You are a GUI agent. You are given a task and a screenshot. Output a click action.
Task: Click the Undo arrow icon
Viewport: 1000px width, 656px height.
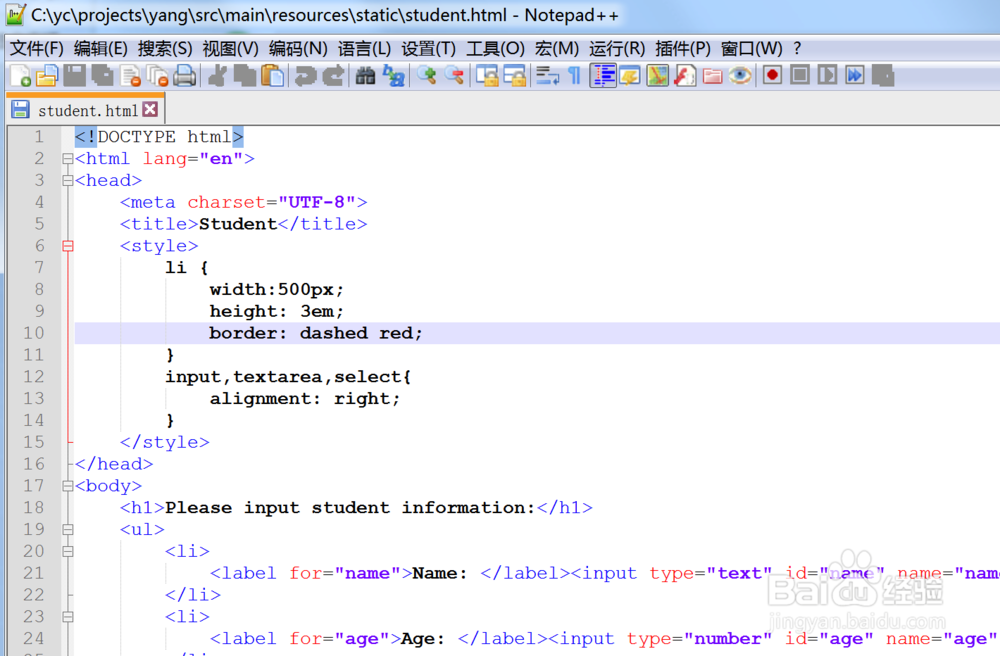305,76
